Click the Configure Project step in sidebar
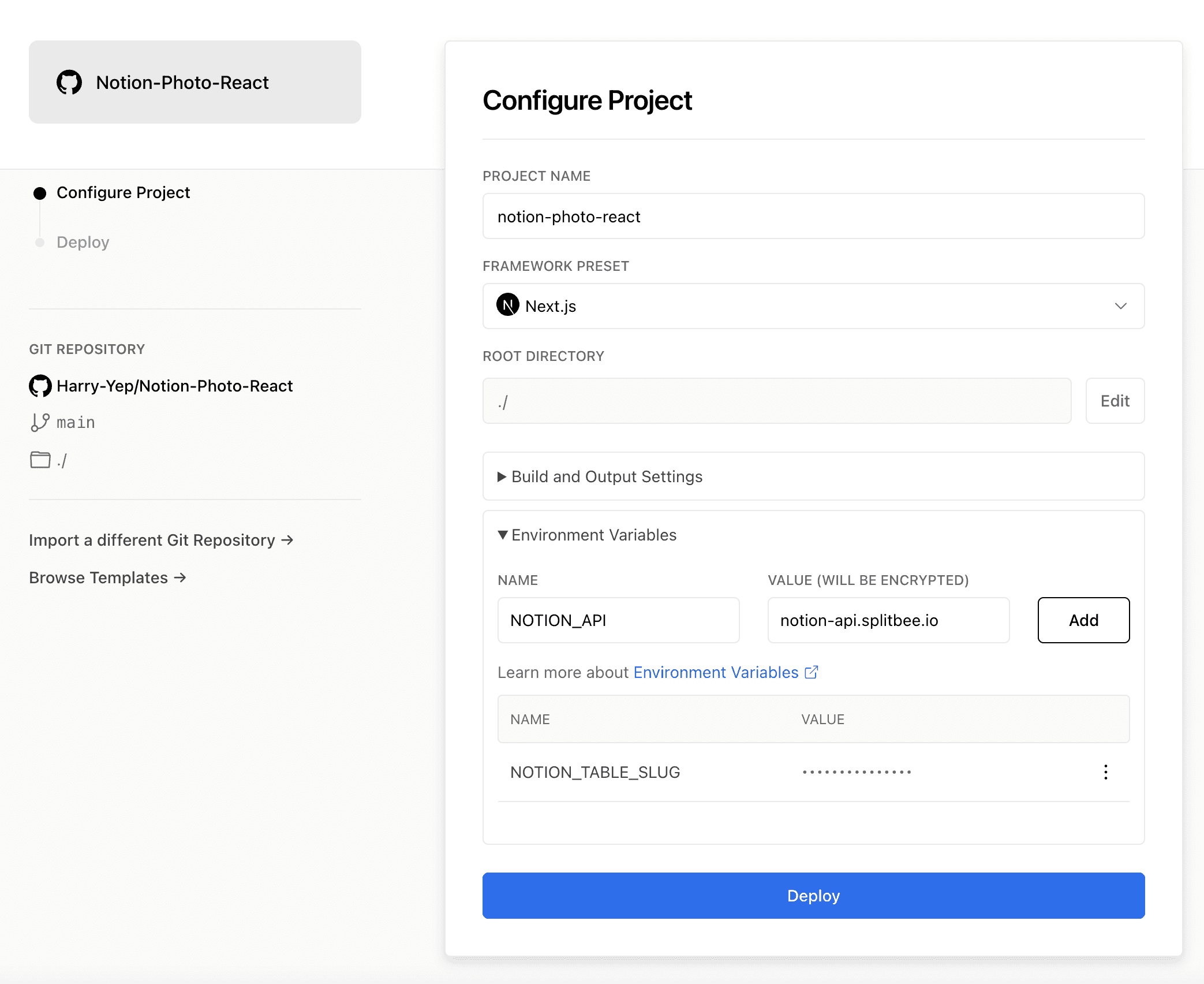 coord(123,191)
